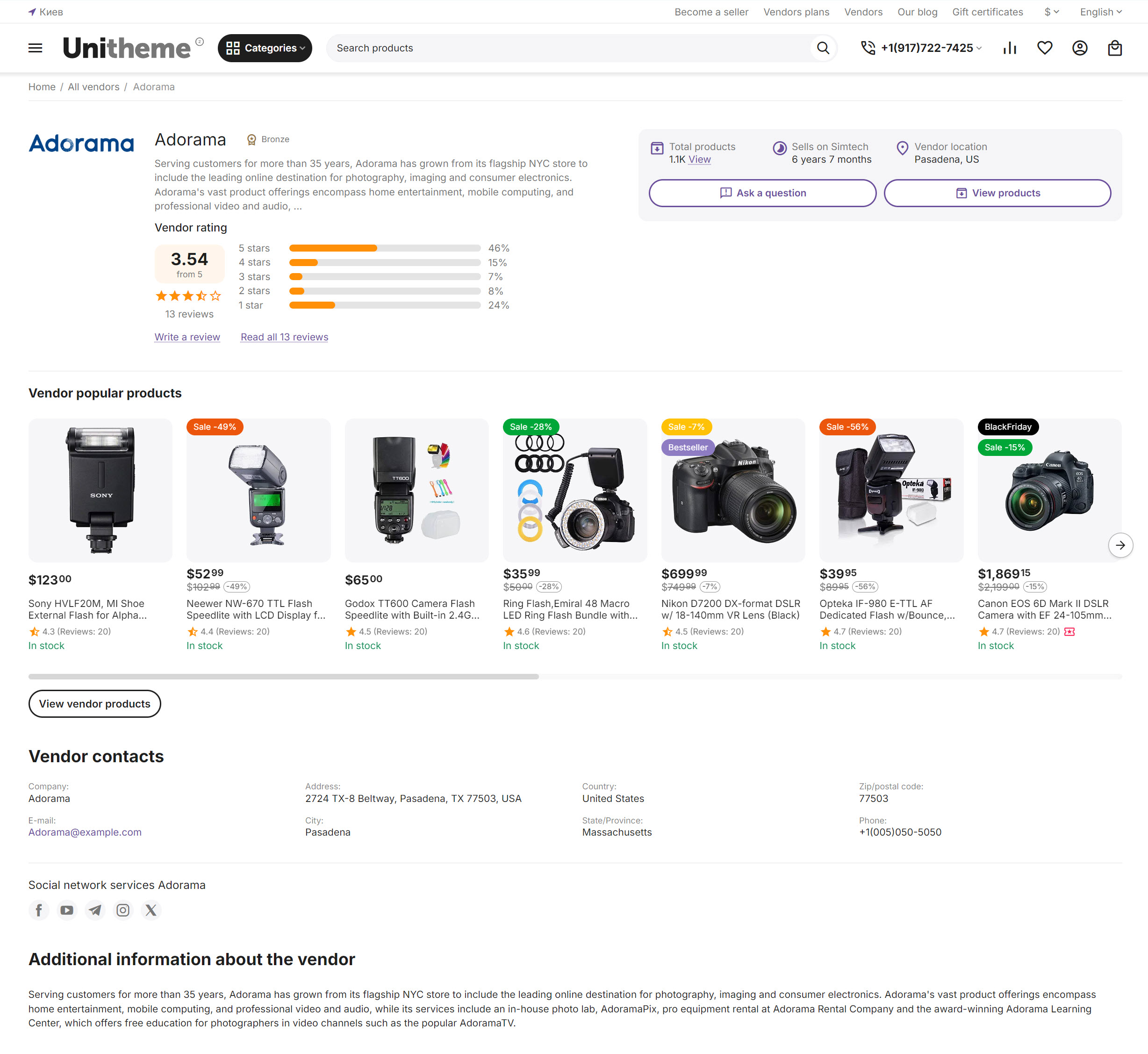Expand the Categories menu
Viewport: 1148px width, 1054px height.
pyautogui.click(x=265, y=48)
